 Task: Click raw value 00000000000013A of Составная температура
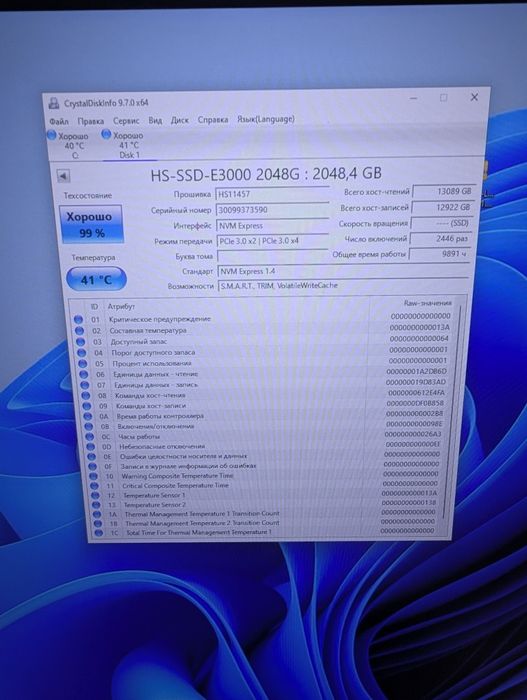pyautogui.click(x=420, y=327)
